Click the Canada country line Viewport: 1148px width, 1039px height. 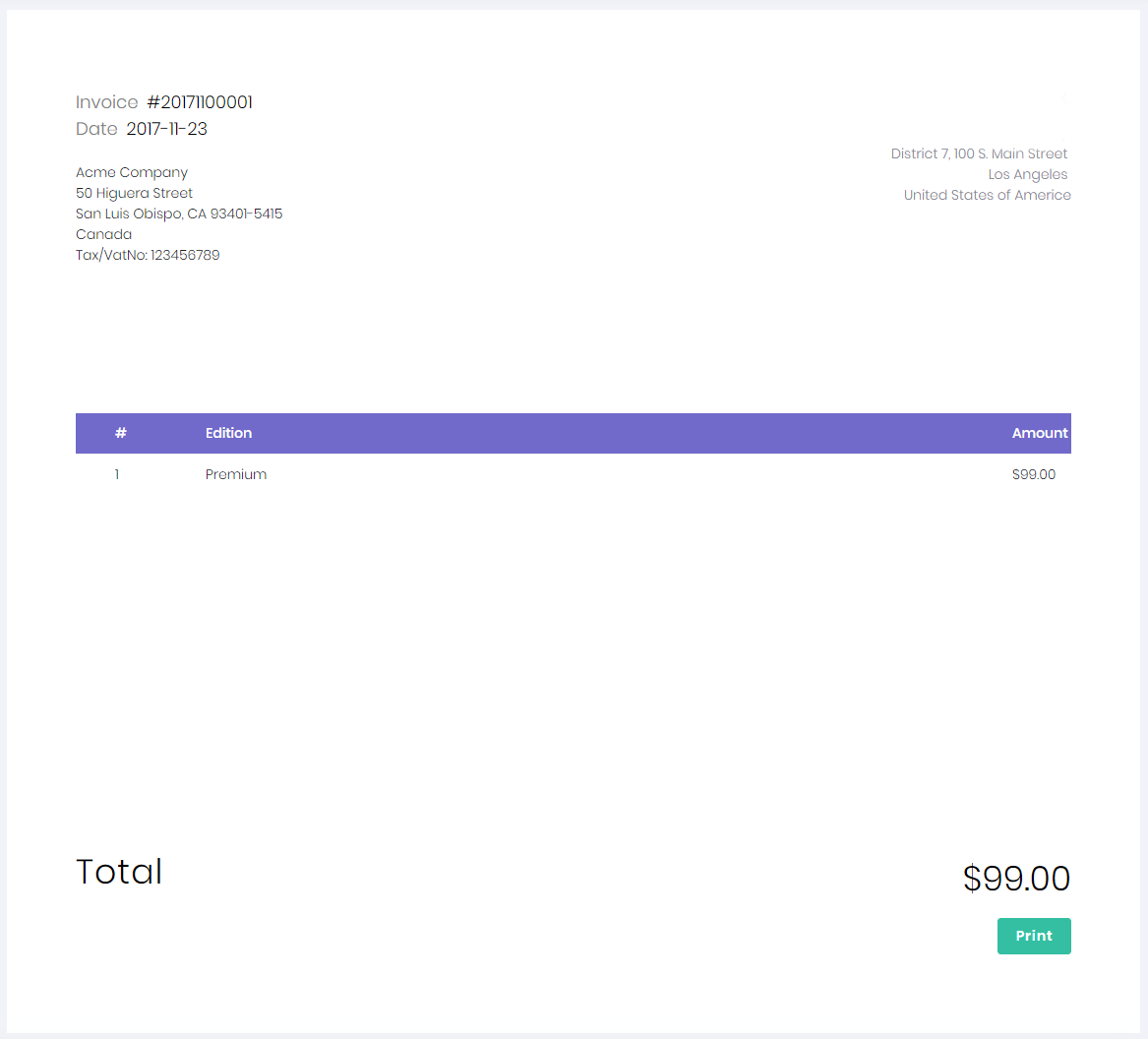(103, 234)
